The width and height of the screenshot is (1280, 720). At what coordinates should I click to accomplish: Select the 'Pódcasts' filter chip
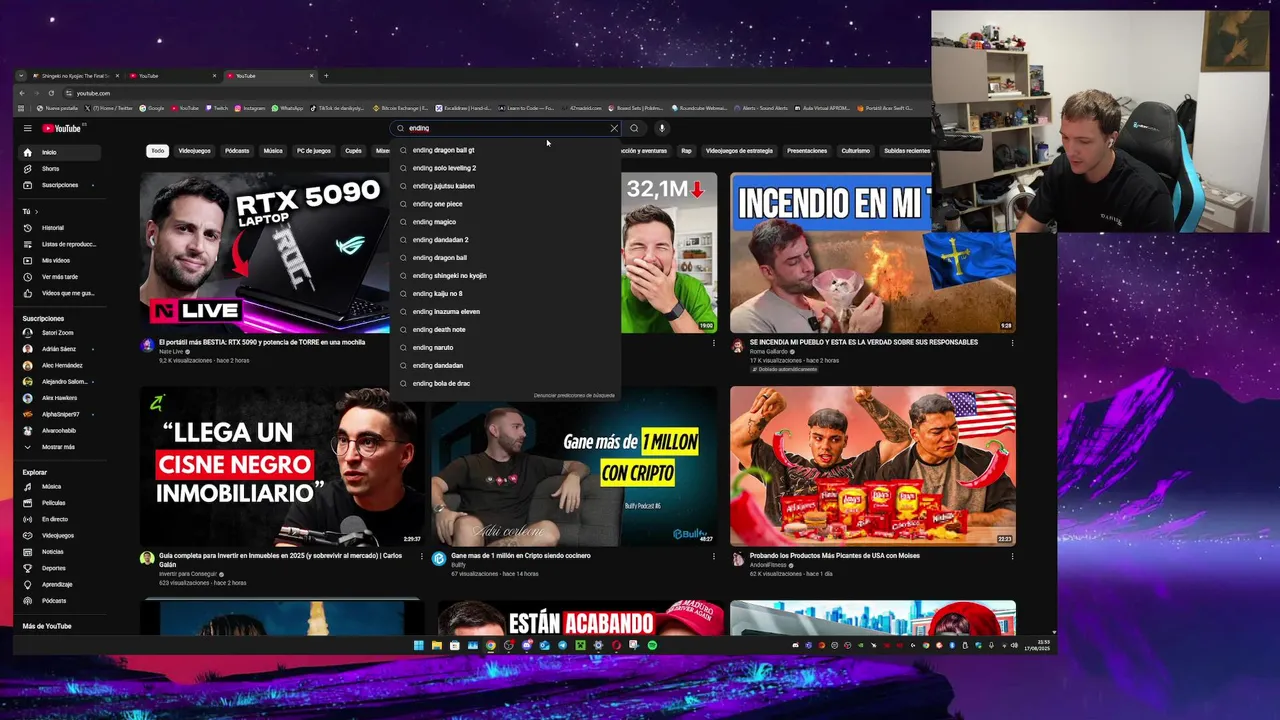[237, 151]
